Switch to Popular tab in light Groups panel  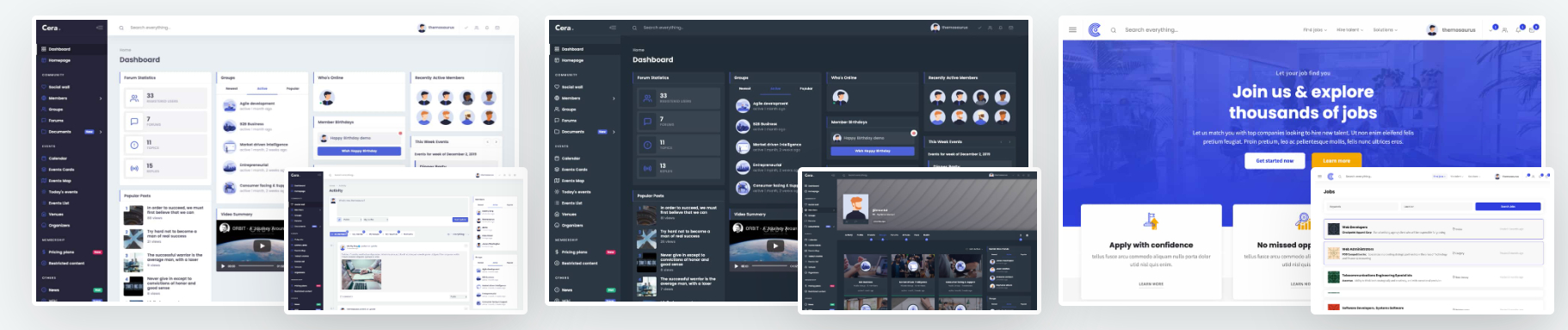(x=293, y=89)
